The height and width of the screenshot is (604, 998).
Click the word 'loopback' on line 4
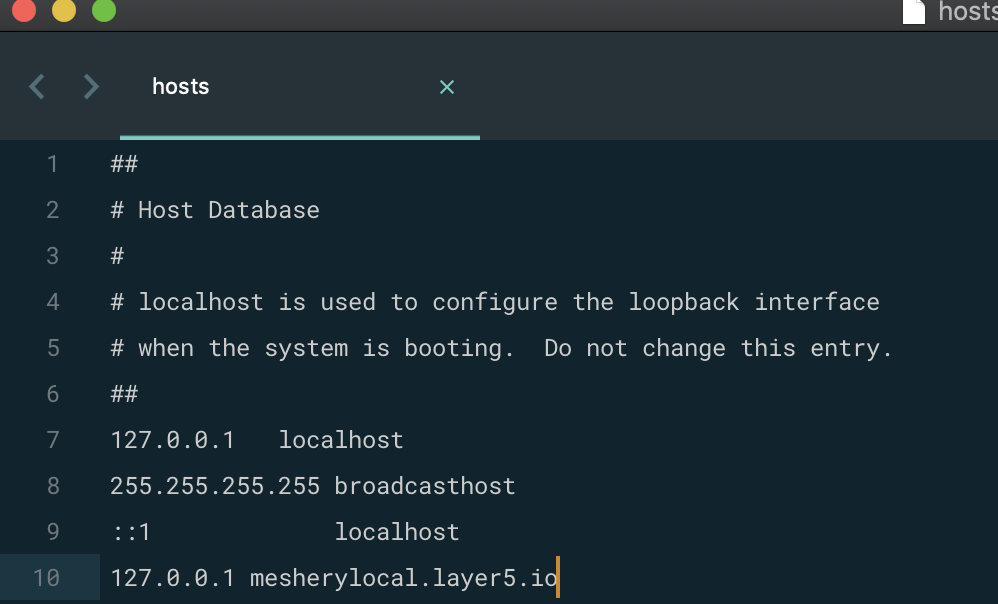pos(684,303)
